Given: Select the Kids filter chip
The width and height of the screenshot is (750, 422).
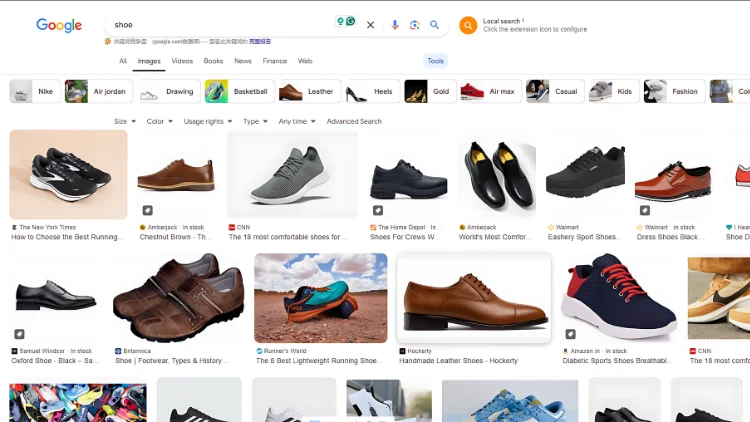Looking at the screenshot, I should (x=614, y=91).
